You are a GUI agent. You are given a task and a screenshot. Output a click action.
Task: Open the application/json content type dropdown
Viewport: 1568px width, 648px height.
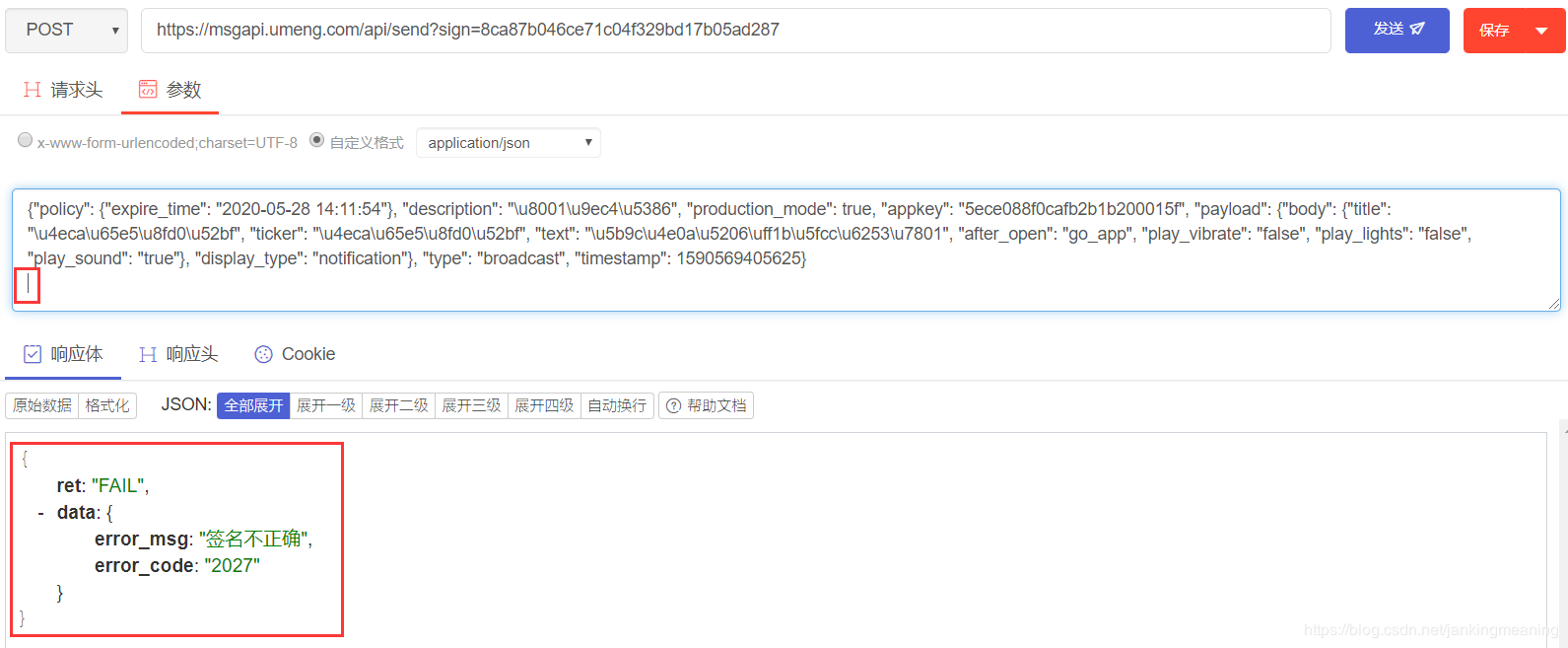(508, 143)
